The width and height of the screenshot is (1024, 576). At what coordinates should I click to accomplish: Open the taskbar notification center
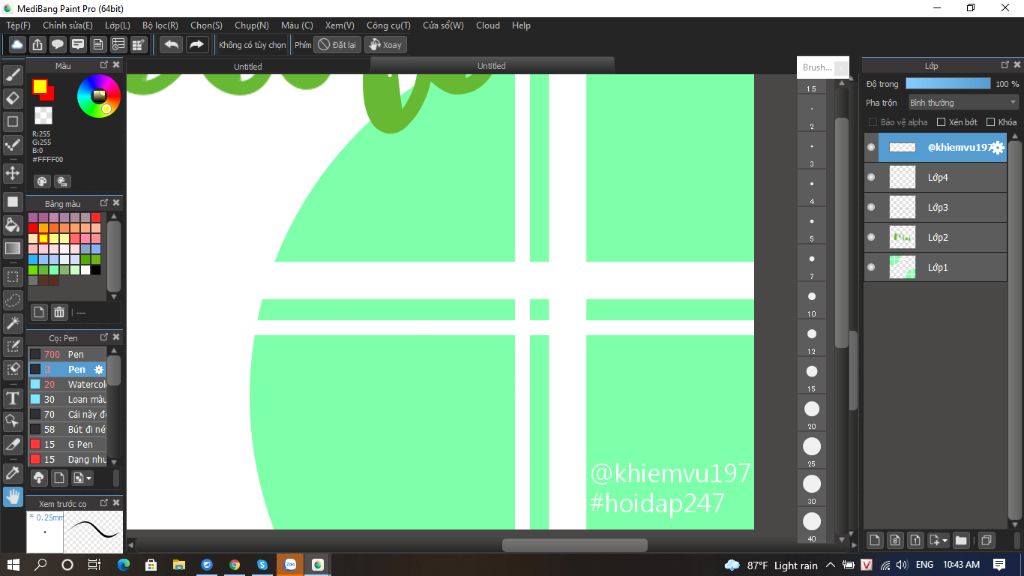pos(999,564)
